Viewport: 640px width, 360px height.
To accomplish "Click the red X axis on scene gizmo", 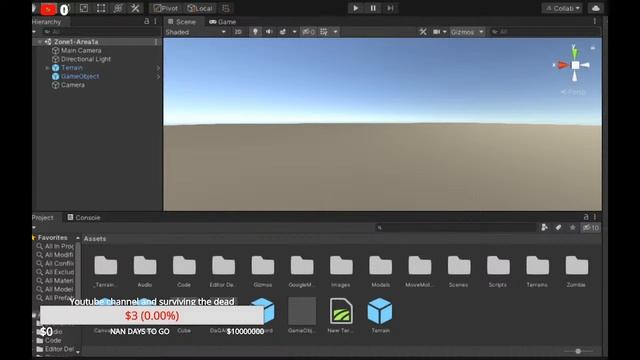I will point(563,65).
